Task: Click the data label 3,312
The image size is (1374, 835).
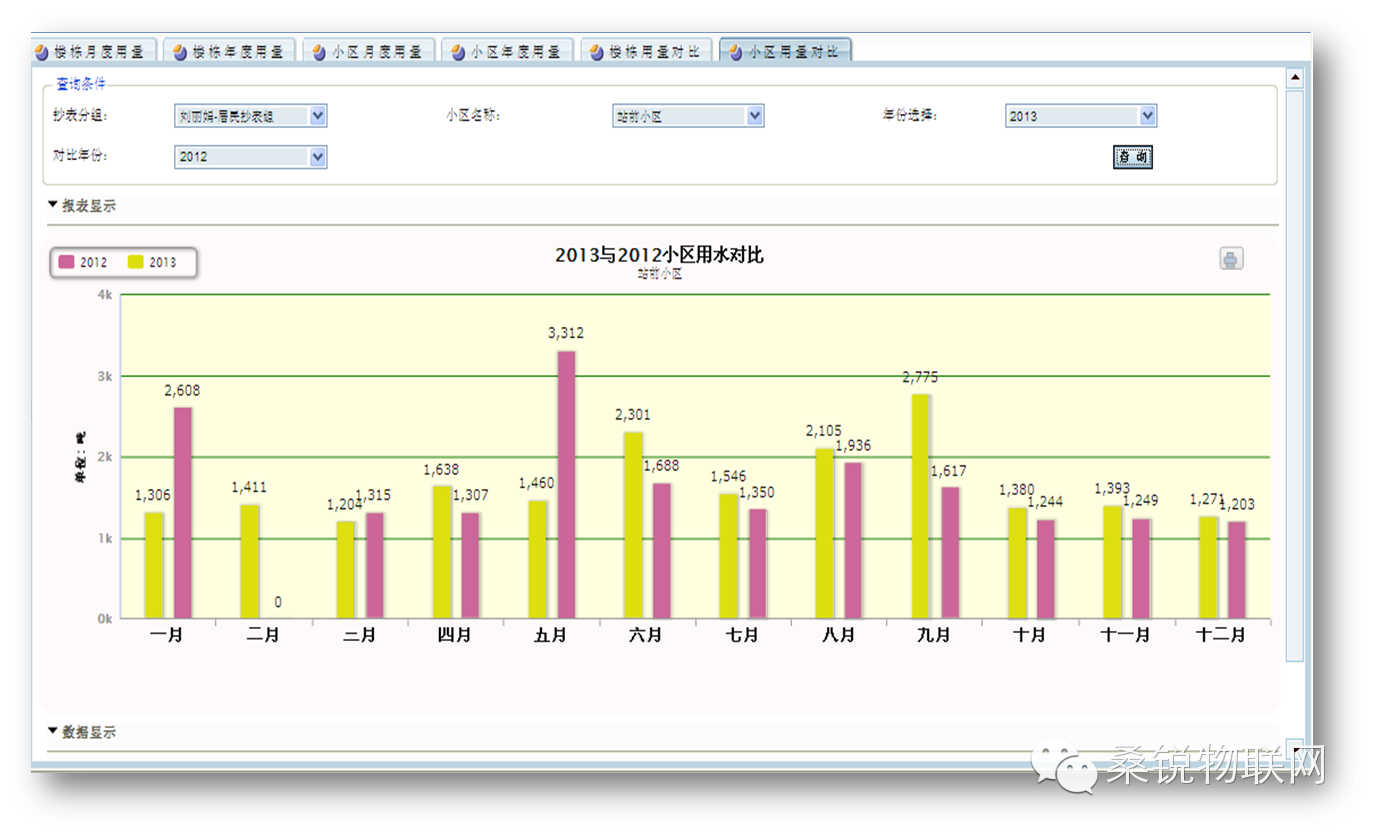Action: pos(566,333)
